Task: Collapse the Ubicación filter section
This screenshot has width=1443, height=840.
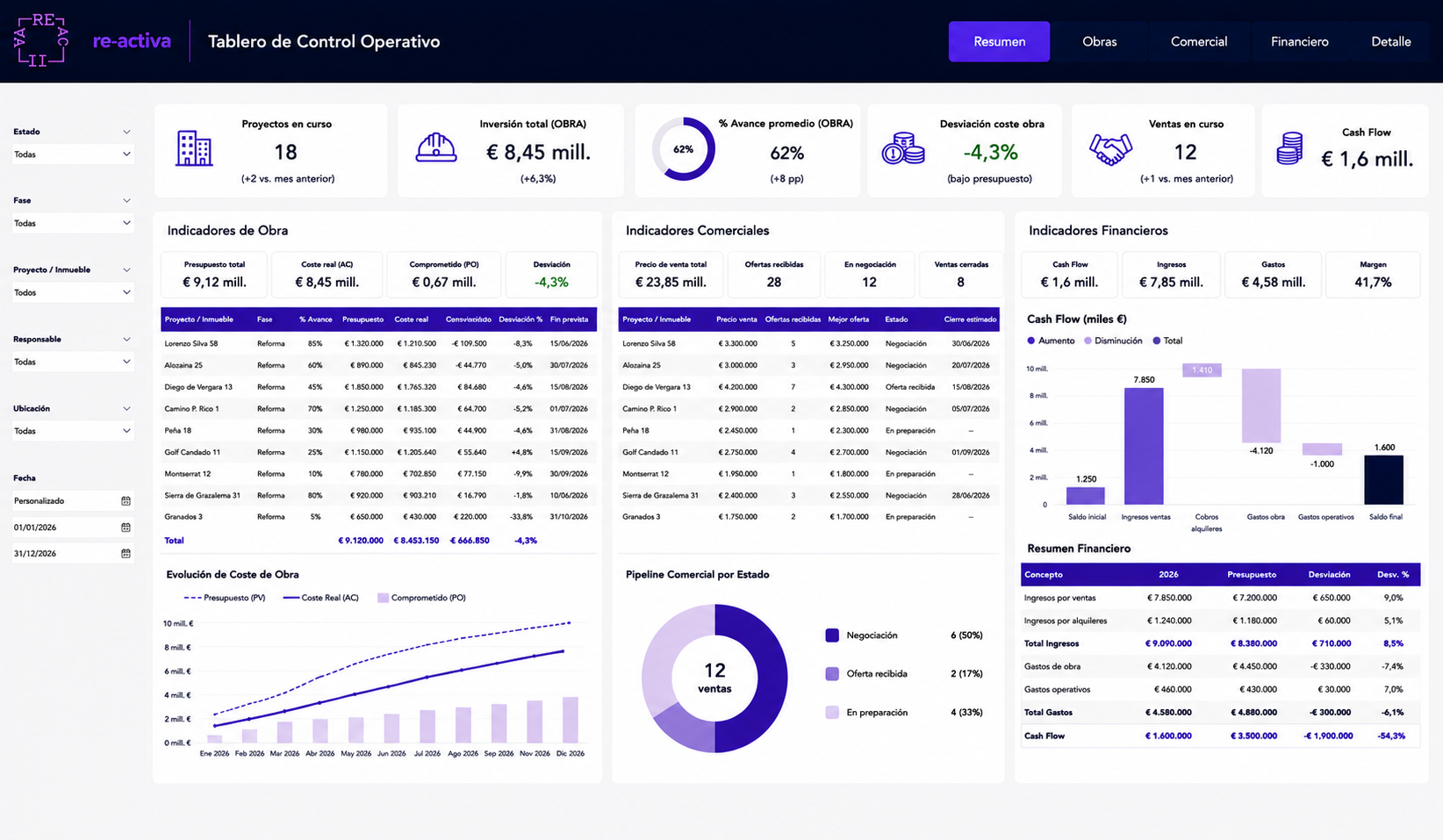Action: [x=126, y=409]
